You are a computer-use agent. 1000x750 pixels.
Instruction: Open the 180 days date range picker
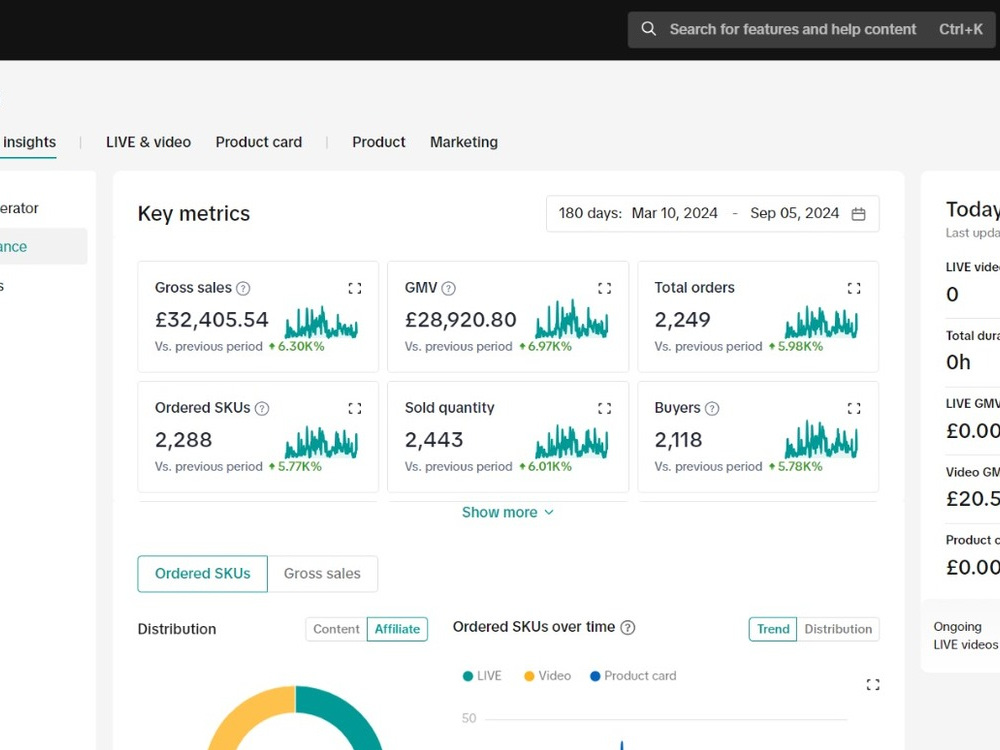[712, 214]
